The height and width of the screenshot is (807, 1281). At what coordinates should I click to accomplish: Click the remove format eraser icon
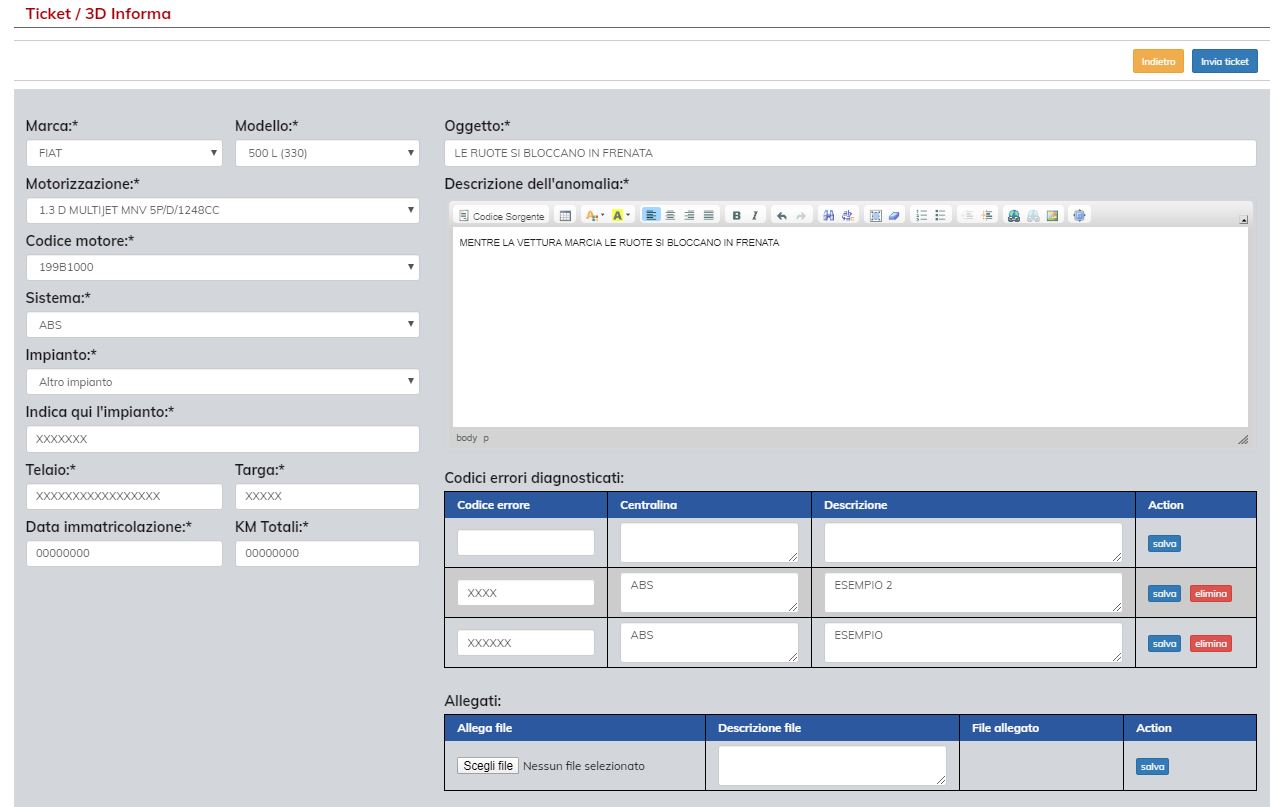(x=894, y=216)
